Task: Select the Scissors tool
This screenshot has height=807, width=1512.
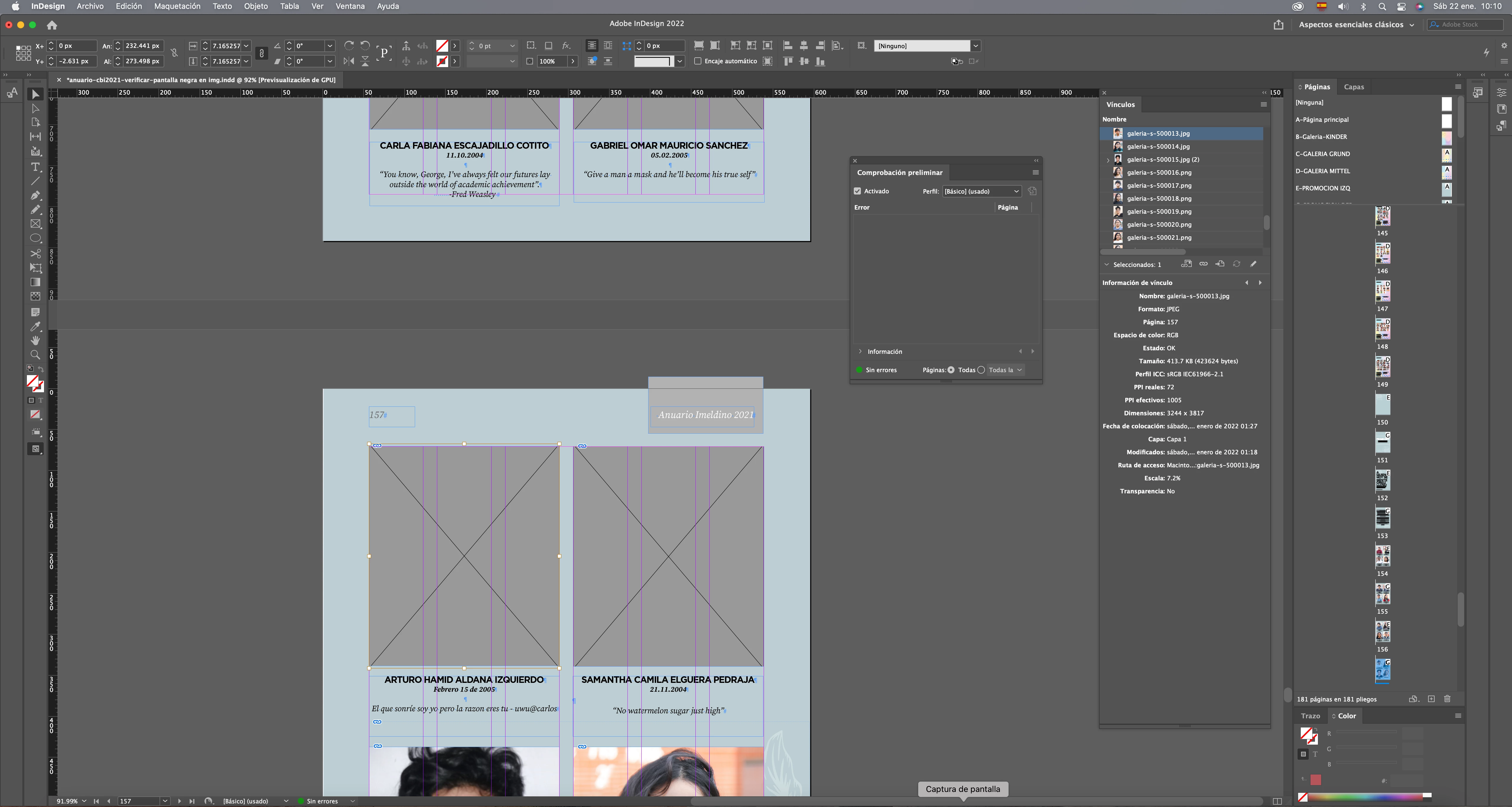Action: click(35, 253)
